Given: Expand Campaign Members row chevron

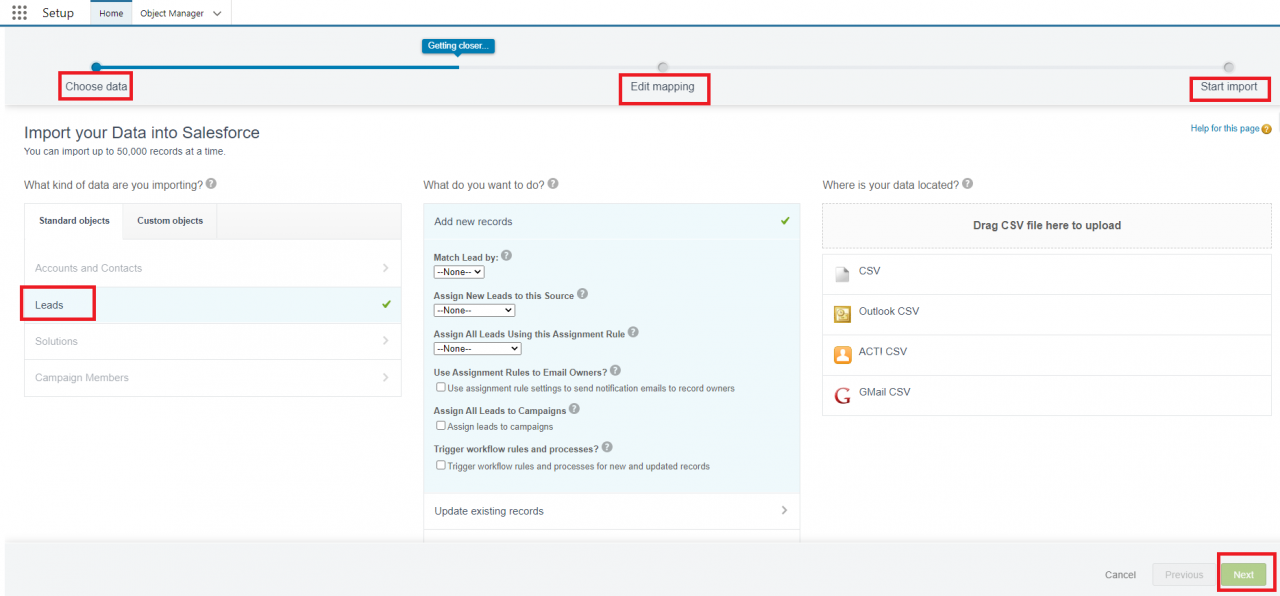Looking at the screenshot, I should tap(386, 377).
